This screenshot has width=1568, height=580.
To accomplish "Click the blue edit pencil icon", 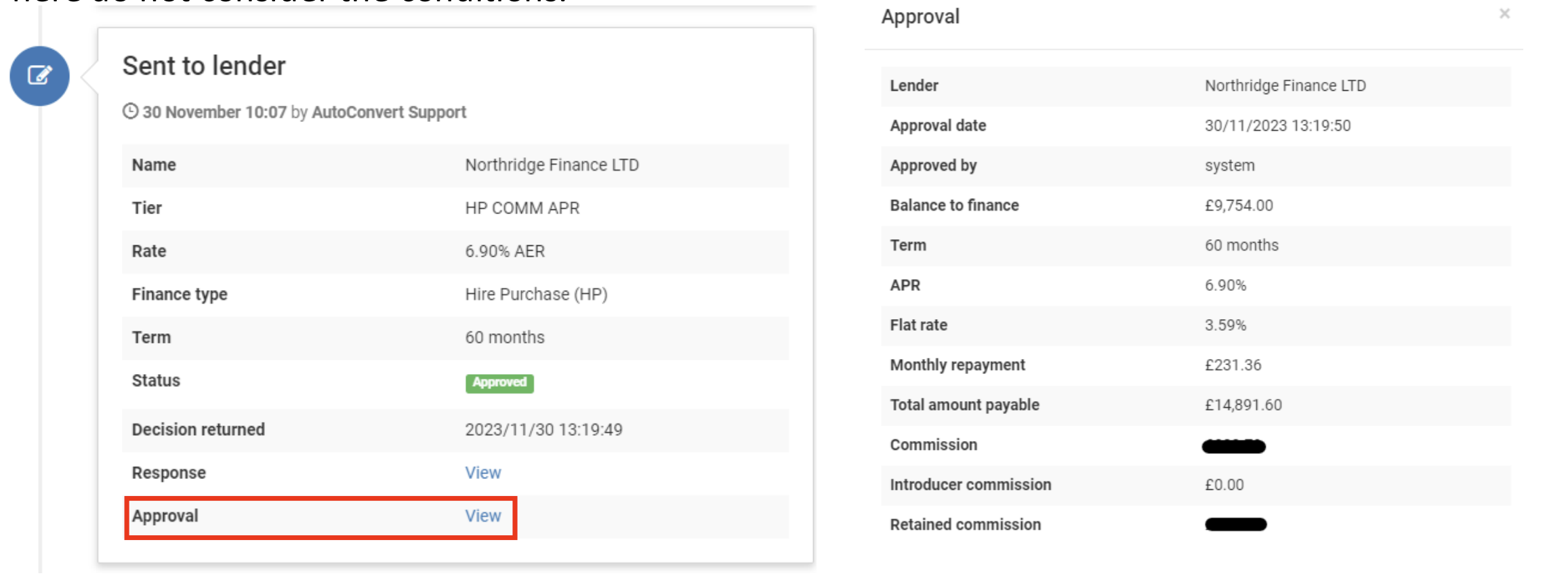I will point(39,76).
